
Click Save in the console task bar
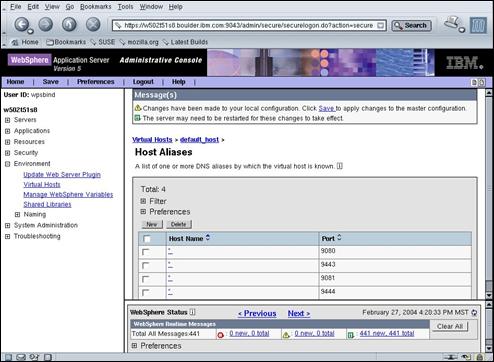(x=51, y=82)
